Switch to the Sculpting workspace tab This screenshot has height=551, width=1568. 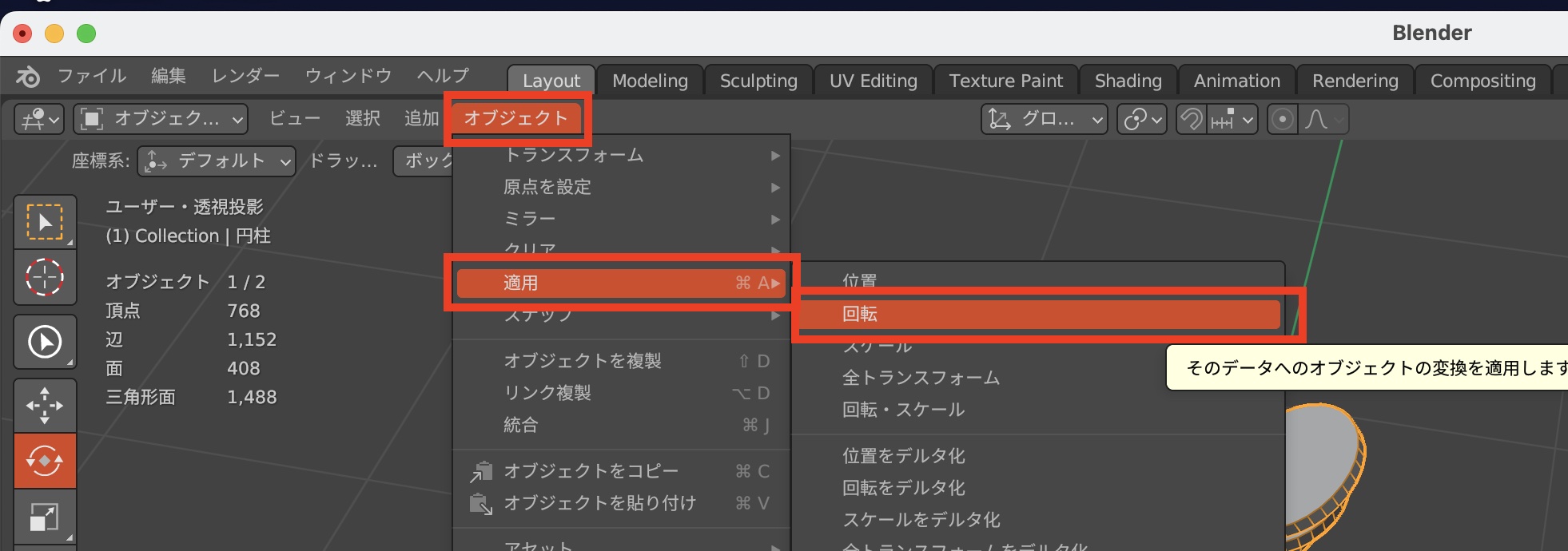pos(758,81)
